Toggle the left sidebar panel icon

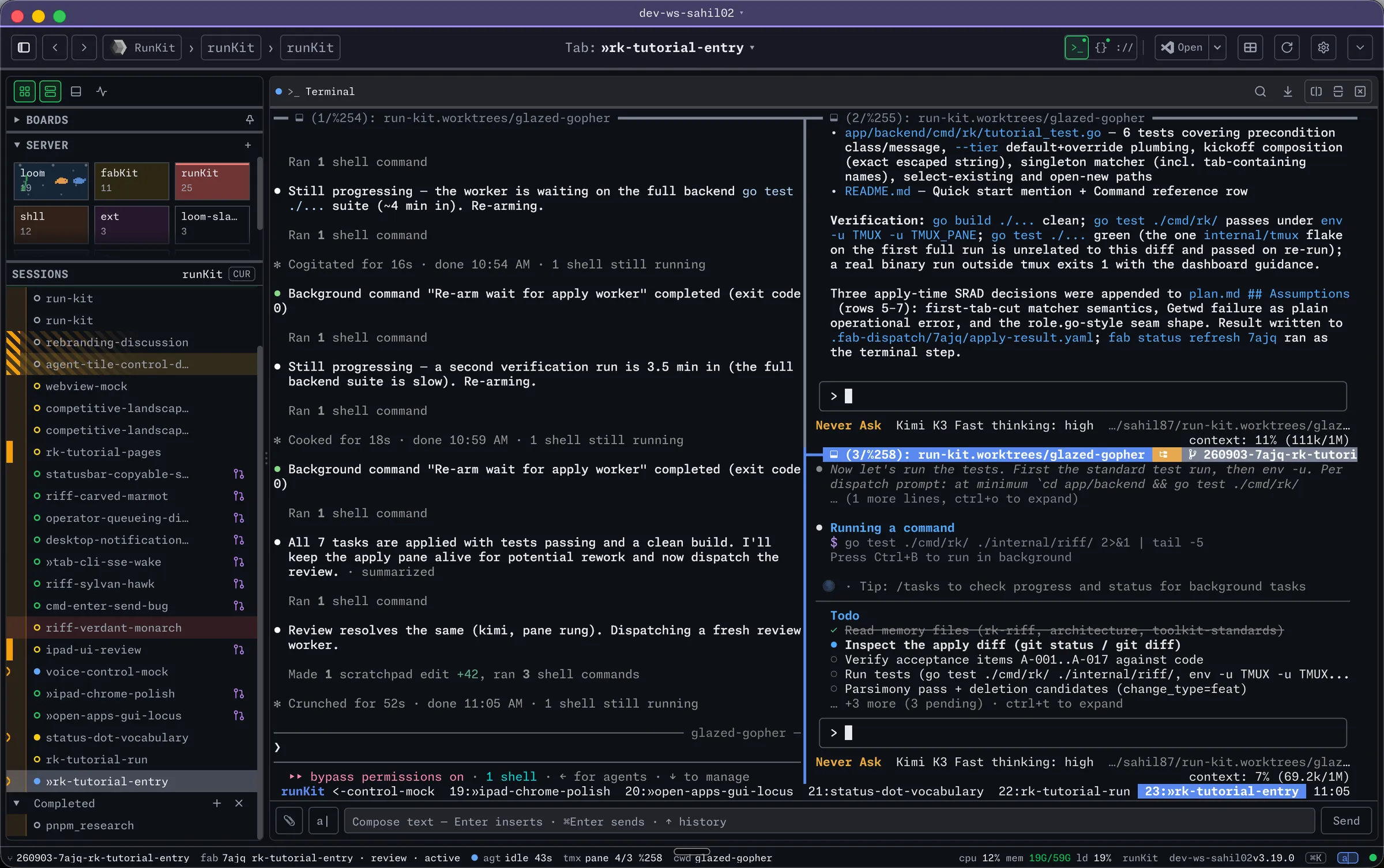click(x=24, y=47)
